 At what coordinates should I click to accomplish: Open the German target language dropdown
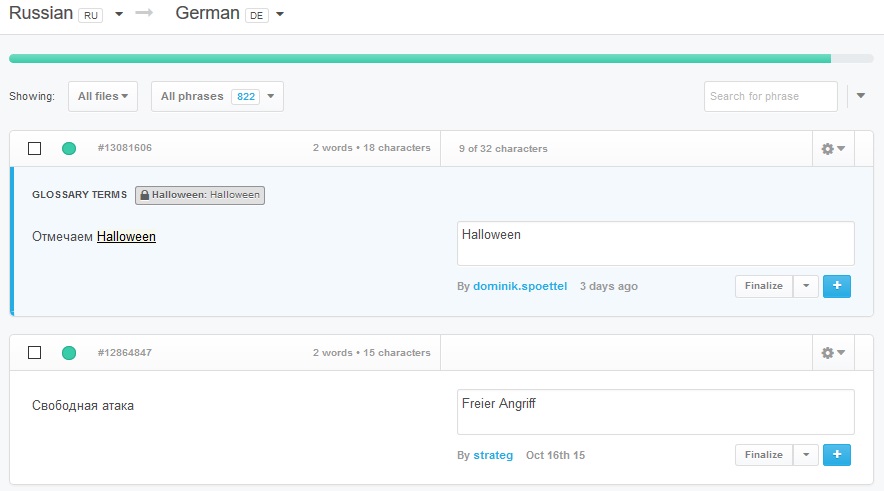pos(280,14)
